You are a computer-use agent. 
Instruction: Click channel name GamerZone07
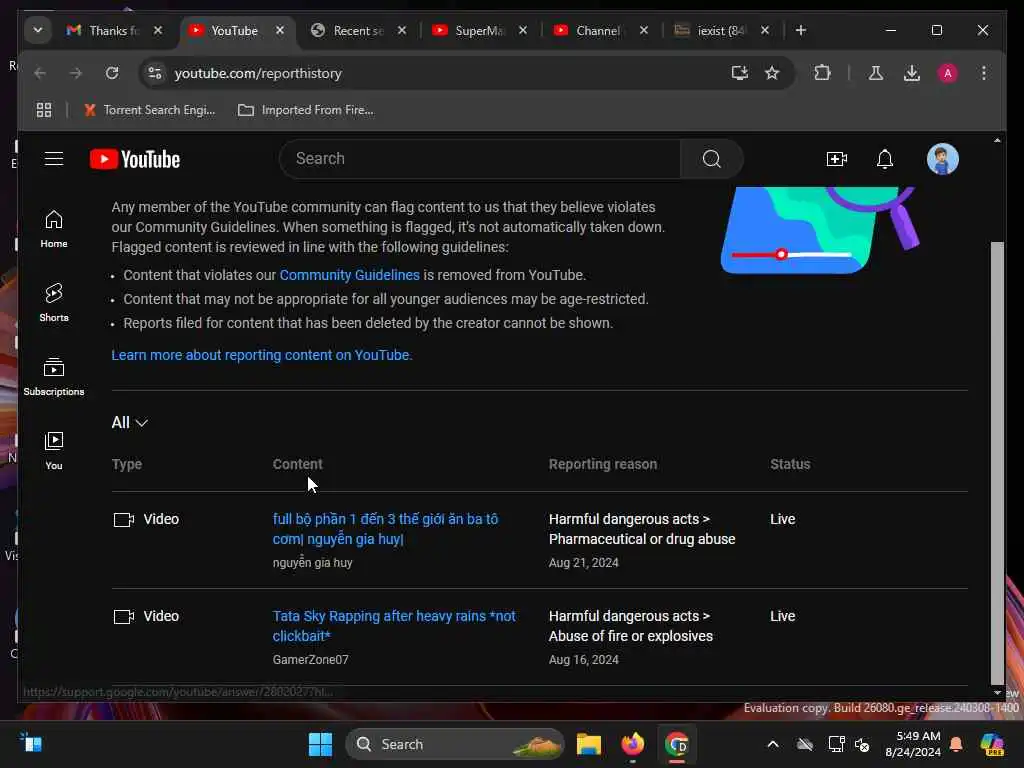[310, 660]
